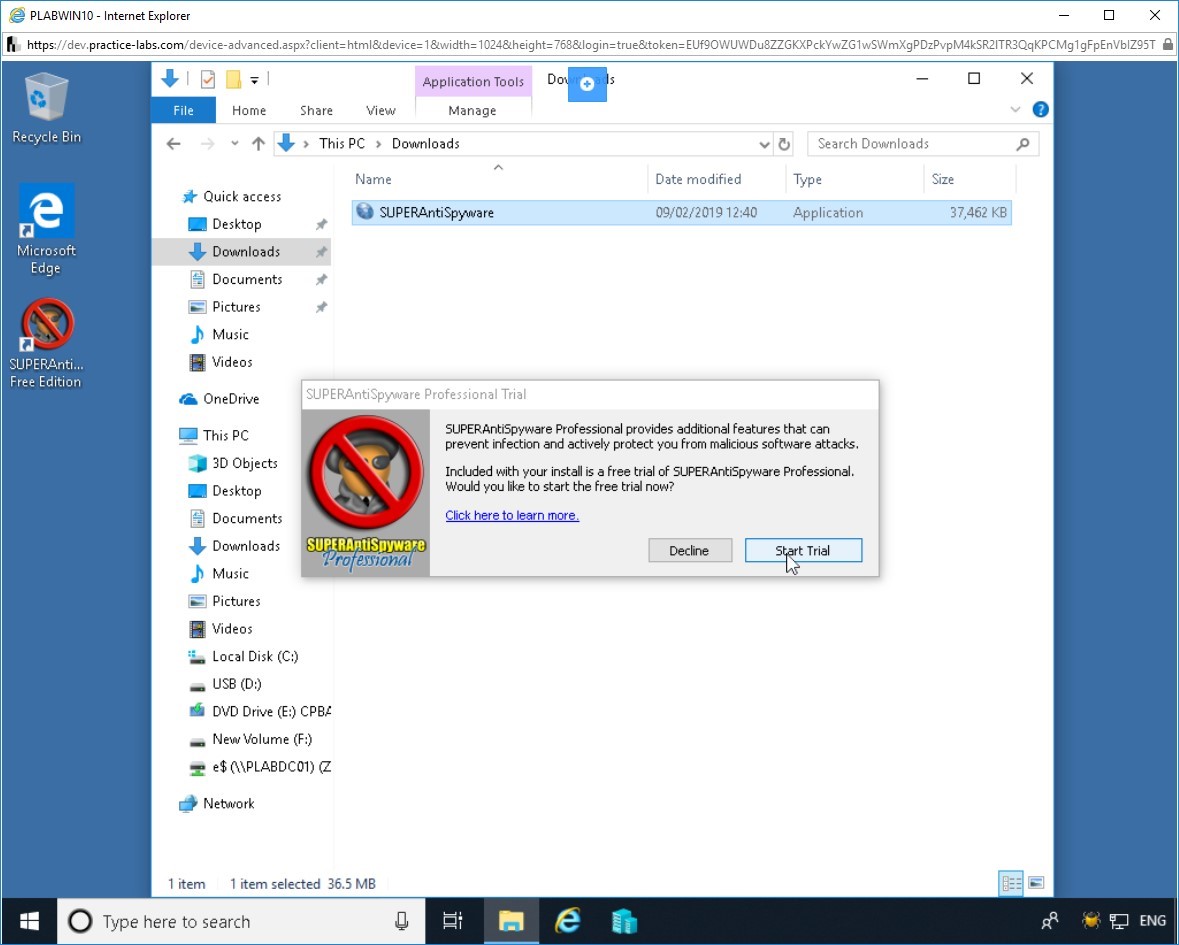Click the chevron after This PC in breadcrumb
The height and width of the screenshot is (945, 1179).
(378, 144)
